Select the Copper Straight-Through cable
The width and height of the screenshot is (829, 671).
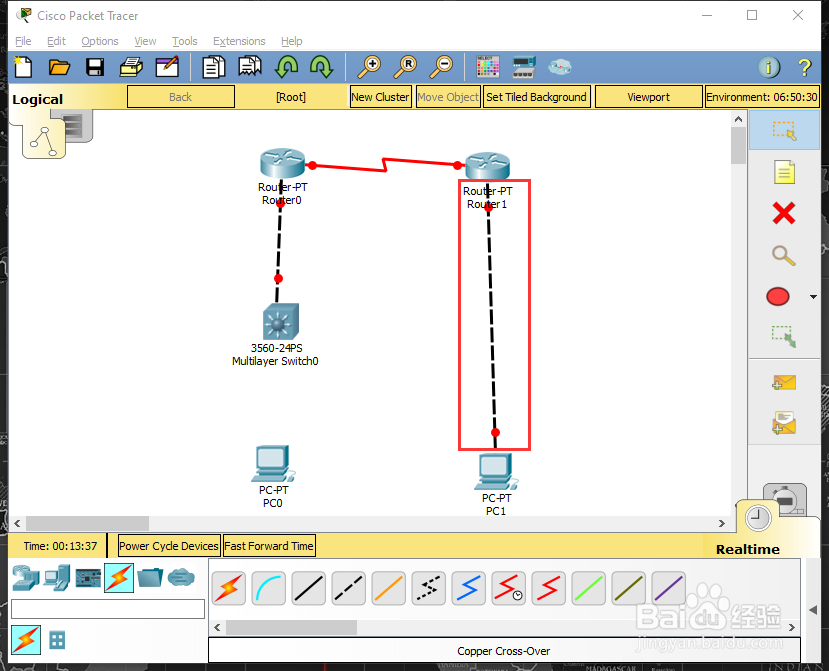pos(309,588)
